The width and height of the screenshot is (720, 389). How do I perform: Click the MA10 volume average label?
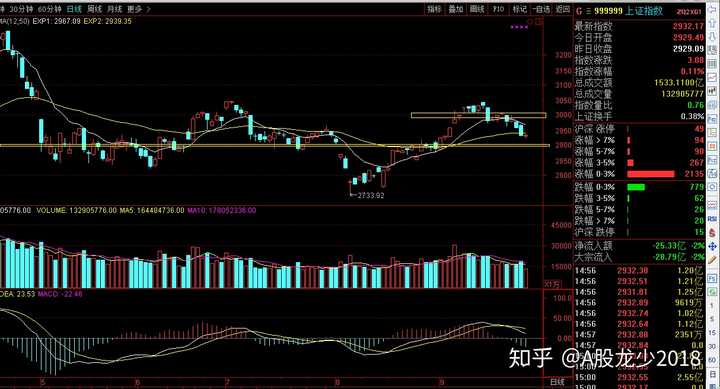[x=222, y=210]
